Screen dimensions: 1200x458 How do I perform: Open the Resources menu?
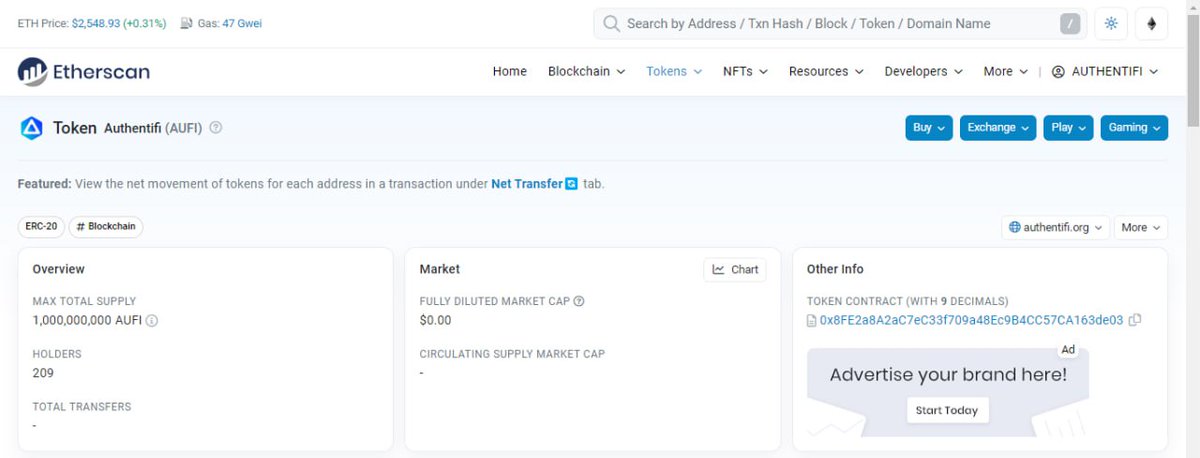[x=826, y=72]
